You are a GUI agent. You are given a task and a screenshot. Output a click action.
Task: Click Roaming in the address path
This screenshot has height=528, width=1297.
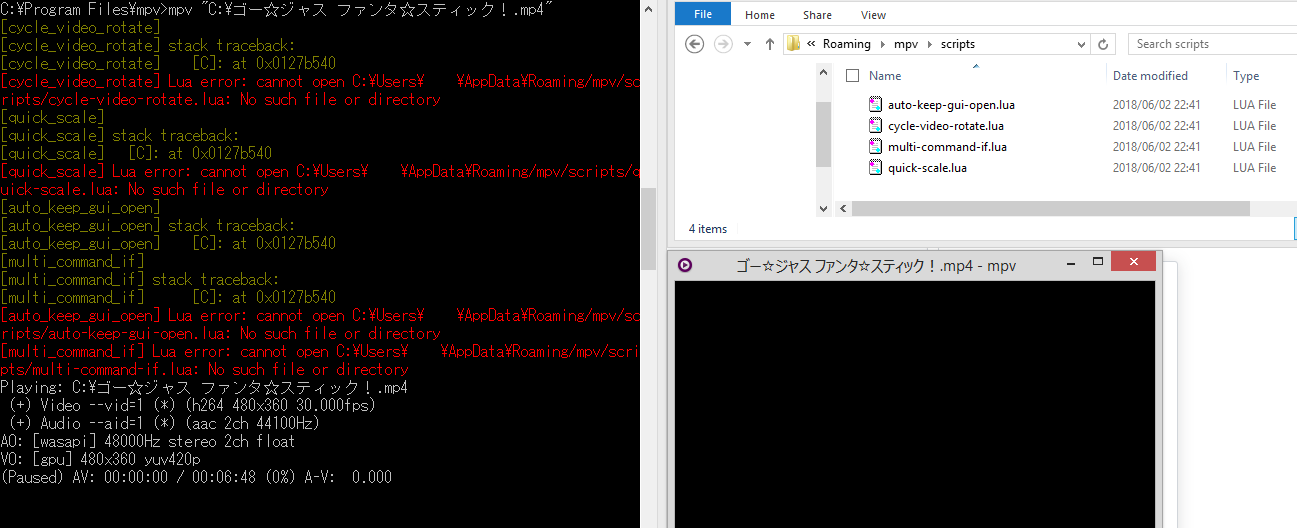pyautogui.click(x=846, y=44)
